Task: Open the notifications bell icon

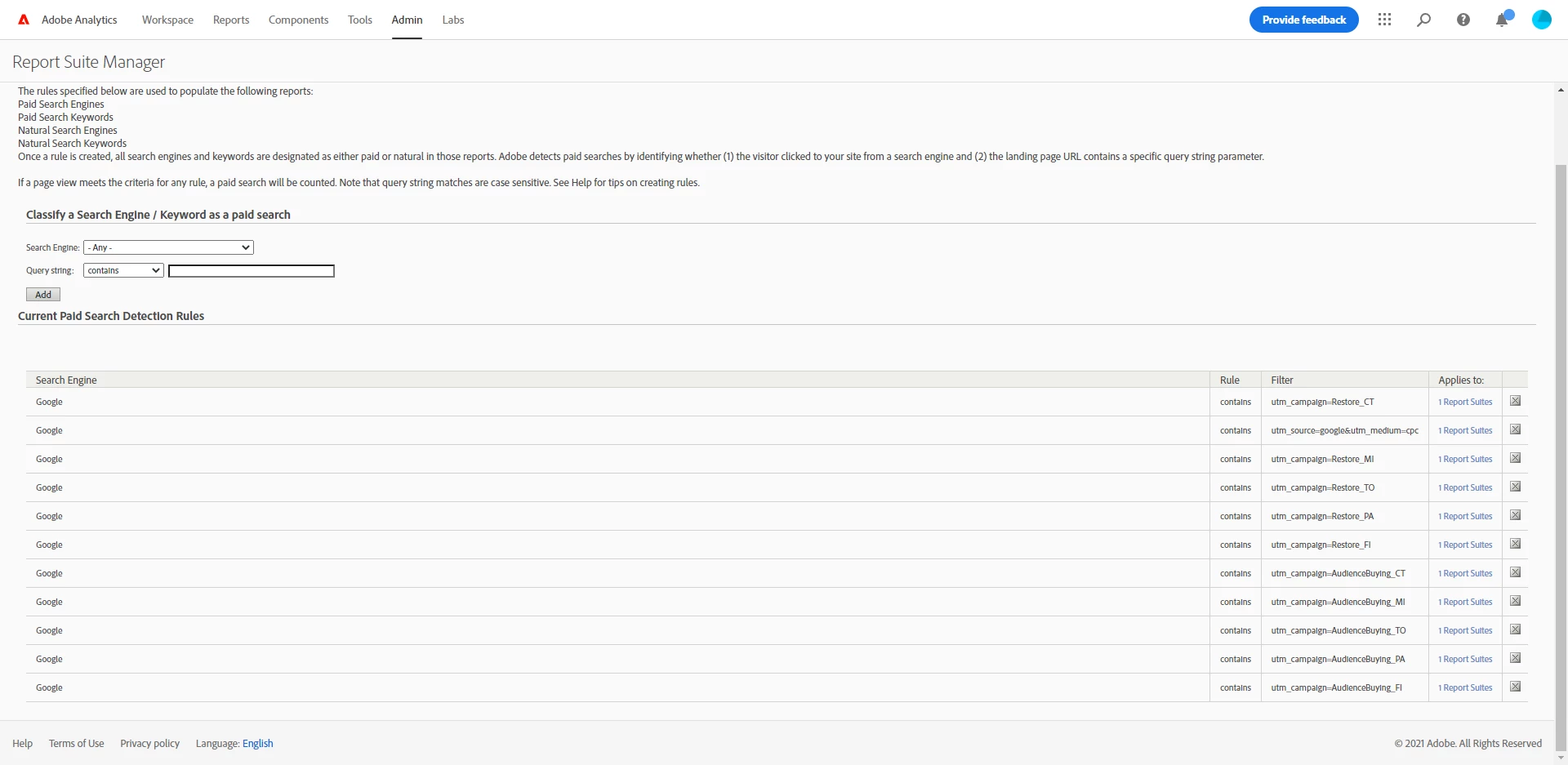Action: (1502, 20)
